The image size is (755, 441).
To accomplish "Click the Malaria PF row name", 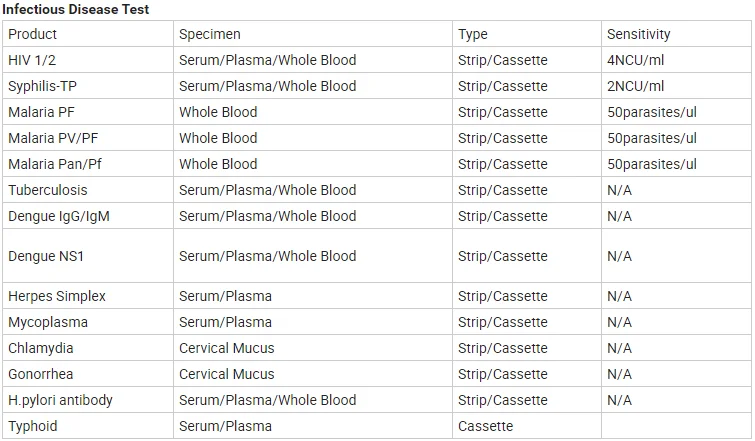I will coord(41,112).
